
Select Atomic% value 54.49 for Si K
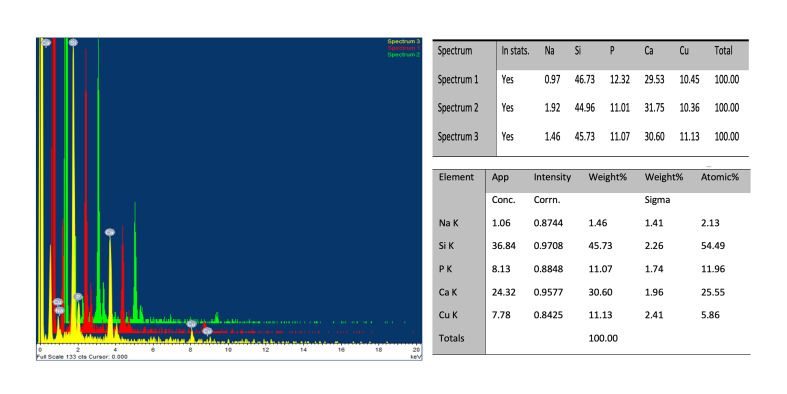713,246
